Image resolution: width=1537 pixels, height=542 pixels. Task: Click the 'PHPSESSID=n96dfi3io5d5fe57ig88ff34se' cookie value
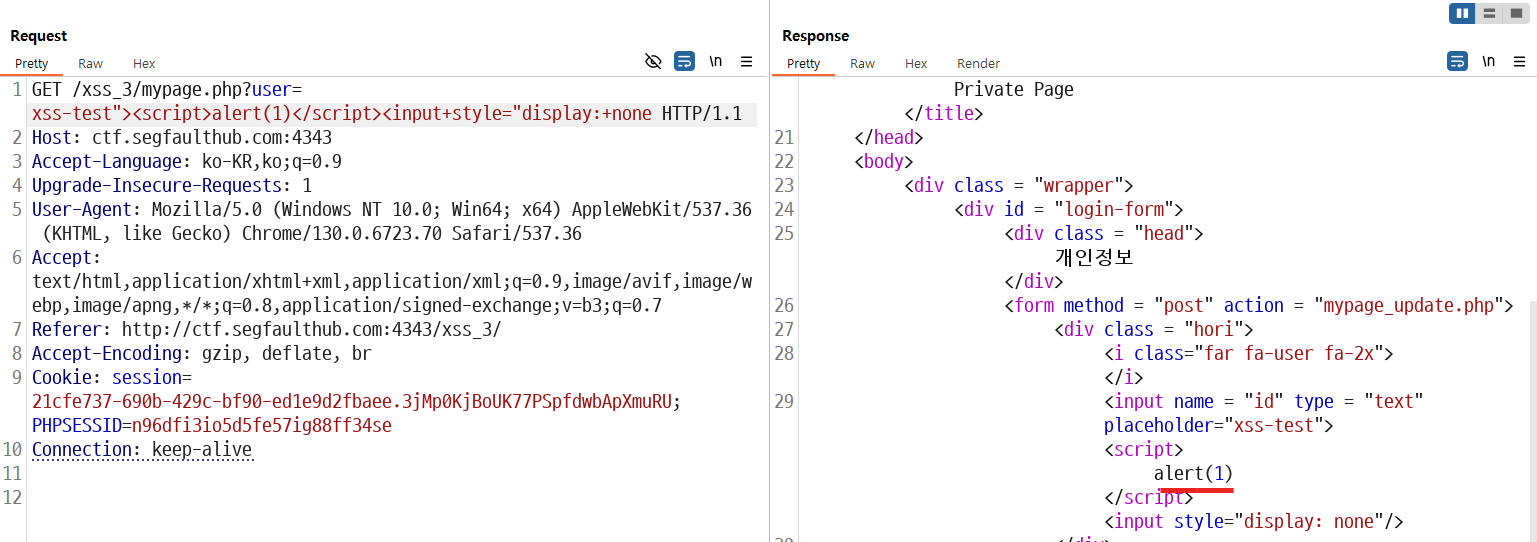coord(212,425)
